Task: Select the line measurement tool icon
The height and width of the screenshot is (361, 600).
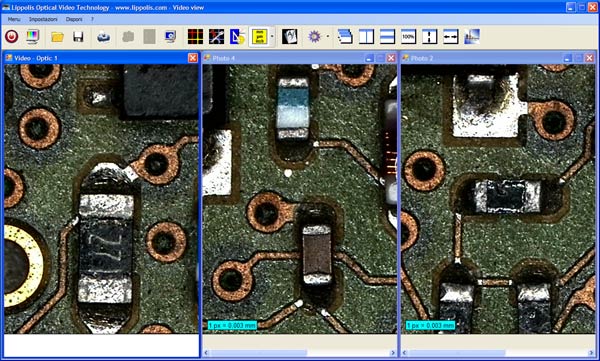Action: 216,37
